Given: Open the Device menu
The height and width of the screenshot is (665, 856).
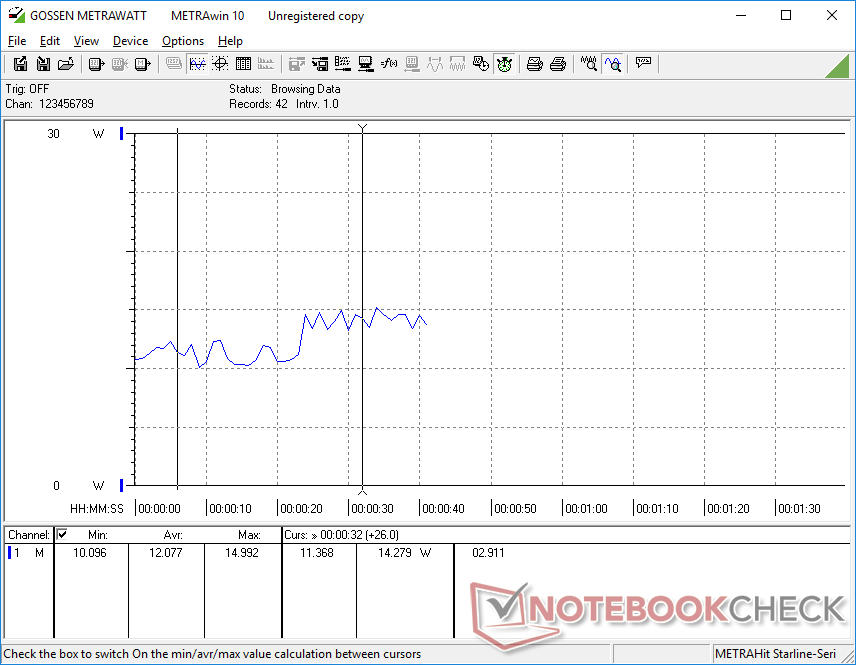Looking at the screenshot, I should pos(130,41).
